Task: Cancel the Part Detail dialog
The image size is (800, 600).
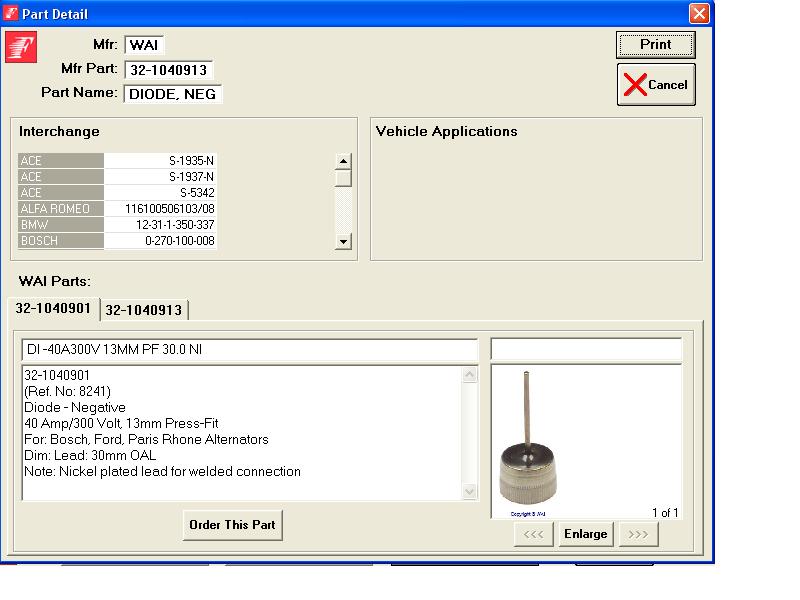Action: pos(656,85)
